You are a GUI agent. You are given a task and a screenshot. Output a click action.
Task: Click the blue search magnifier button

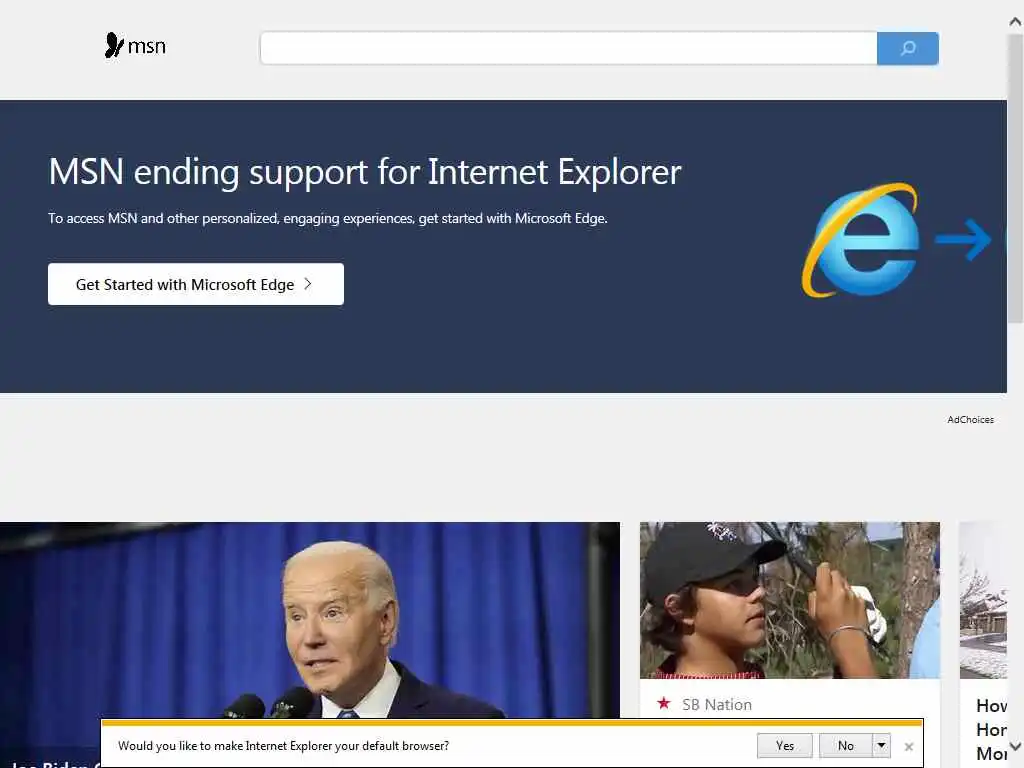pos(908,48)
